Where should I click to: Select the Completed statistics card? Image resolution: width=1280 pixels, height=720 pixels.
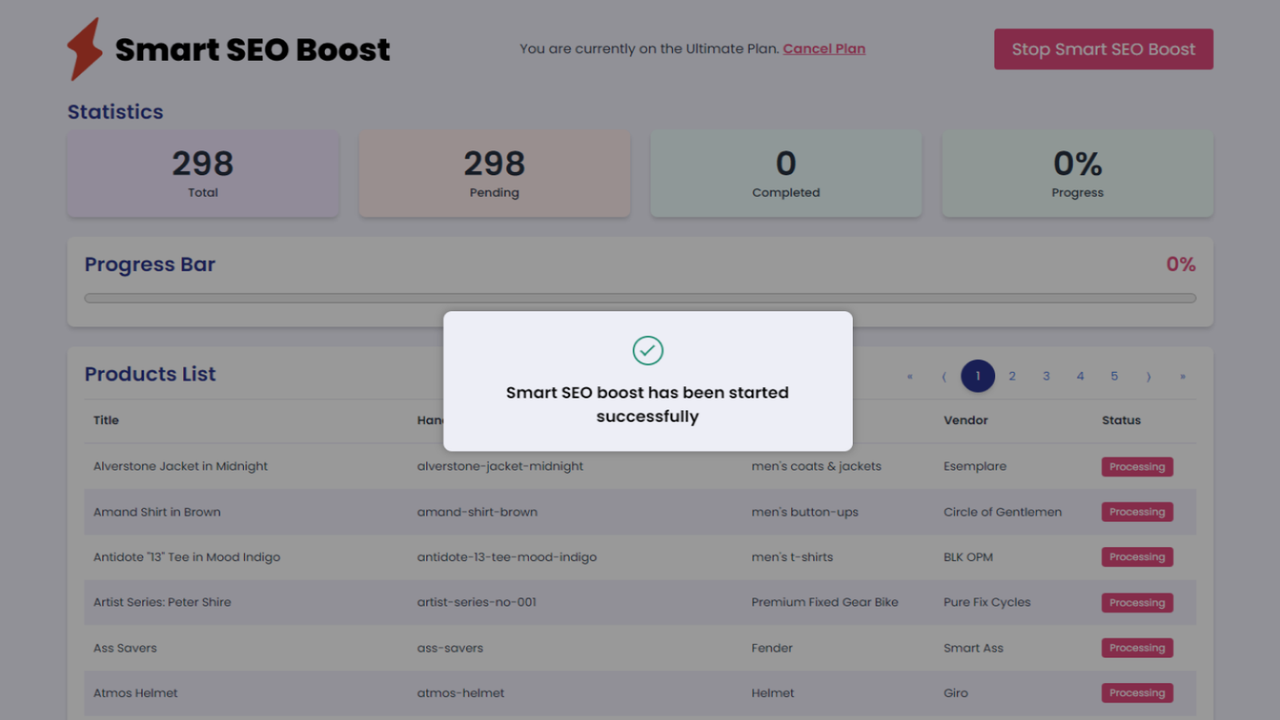[x=786, y=173]
